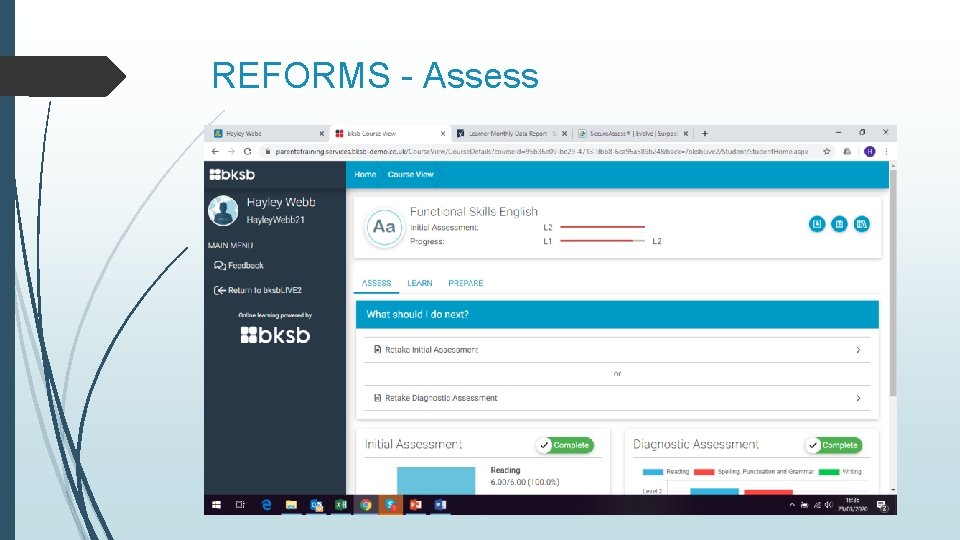Viewport: 960px width, 540px height.
Task: Click Return to bksbLIVE2 link
Action: click(x=258, y=290)
